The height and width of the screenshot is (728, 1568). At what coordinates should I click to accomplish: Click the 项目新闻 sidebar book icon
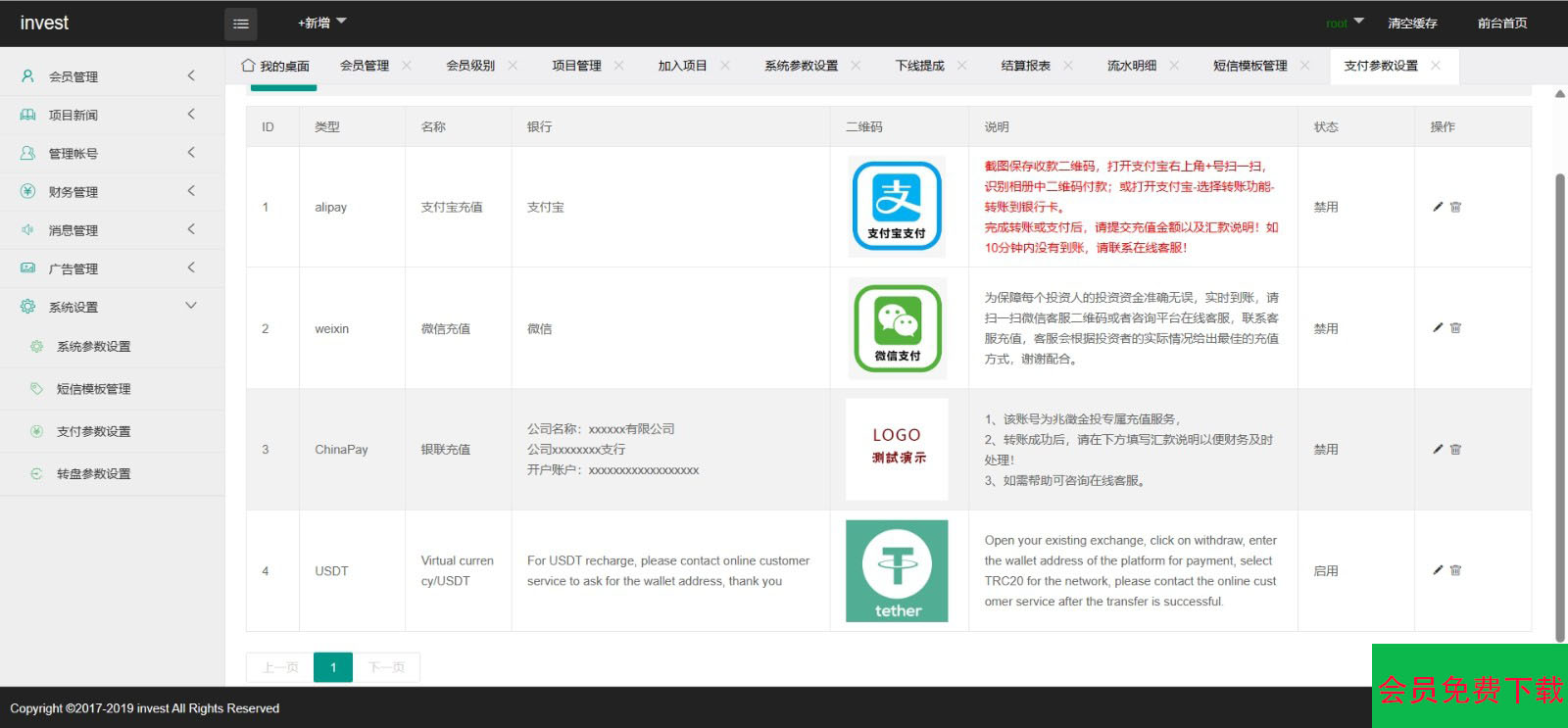click(x=27, y=115)
